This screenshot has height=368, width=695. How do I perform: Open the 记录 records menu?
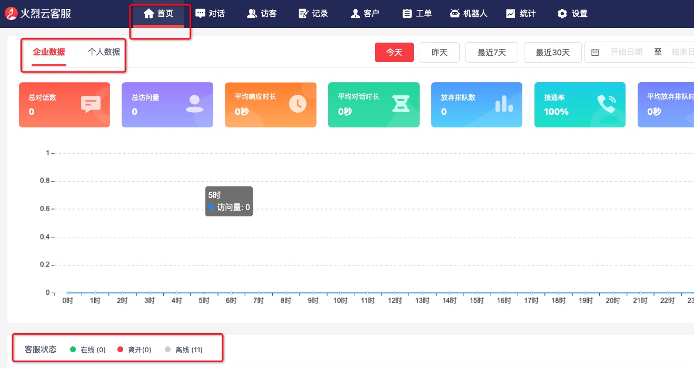(313, 14)
